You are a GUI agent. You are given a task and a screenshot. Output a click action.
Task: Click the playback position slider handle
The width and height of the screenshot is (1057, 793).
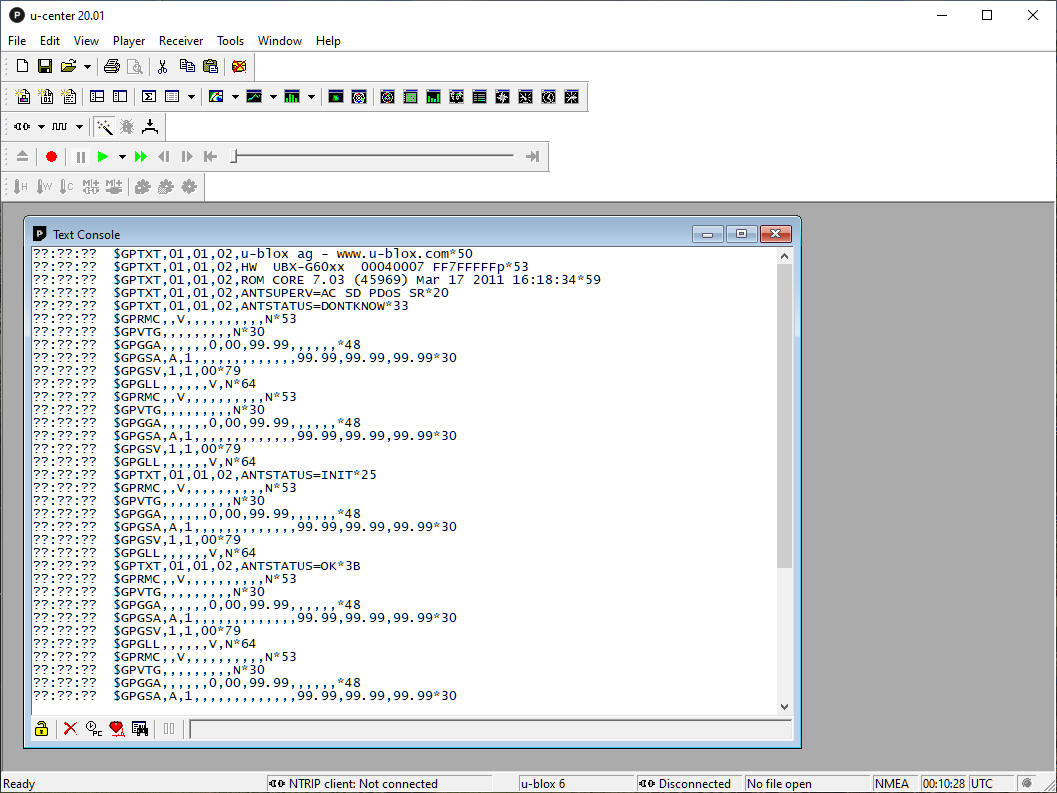click(x=234, y=156)
